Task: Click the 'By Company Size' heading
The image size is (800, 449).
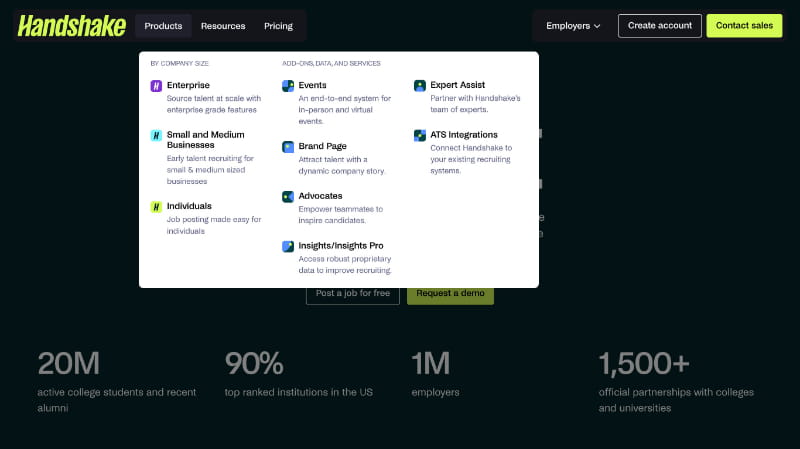Action: 180,63
